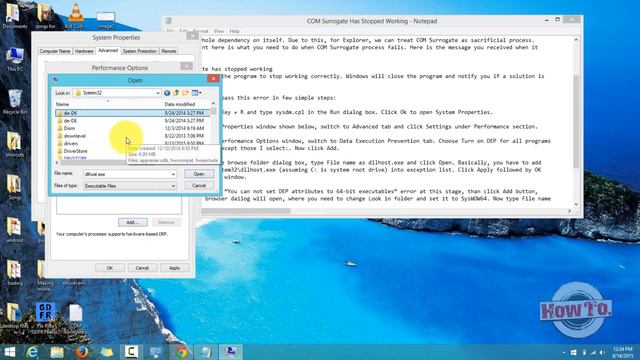This screenshot has width=640, height=360.
Task: Click the taskbar clock and date
Action: (x=622, y=352)
